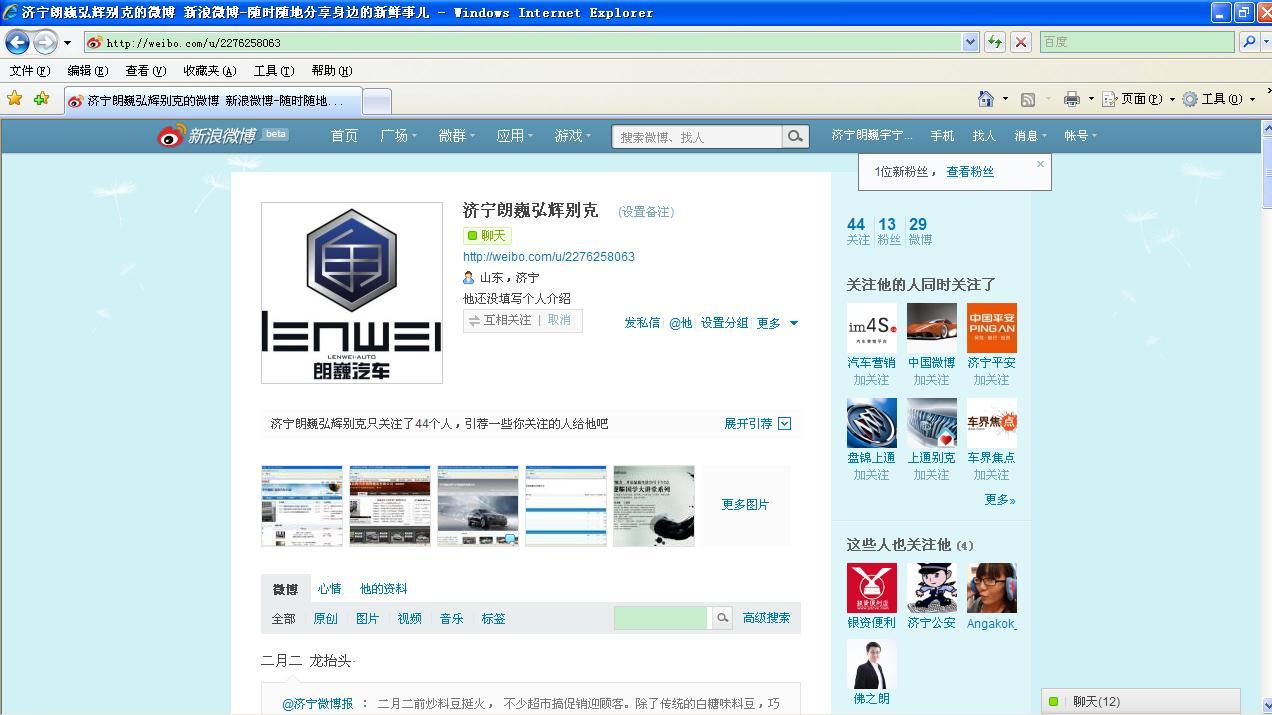Open the new blank browser tab
The image size is (1272, 715).
tap(376, 101)
